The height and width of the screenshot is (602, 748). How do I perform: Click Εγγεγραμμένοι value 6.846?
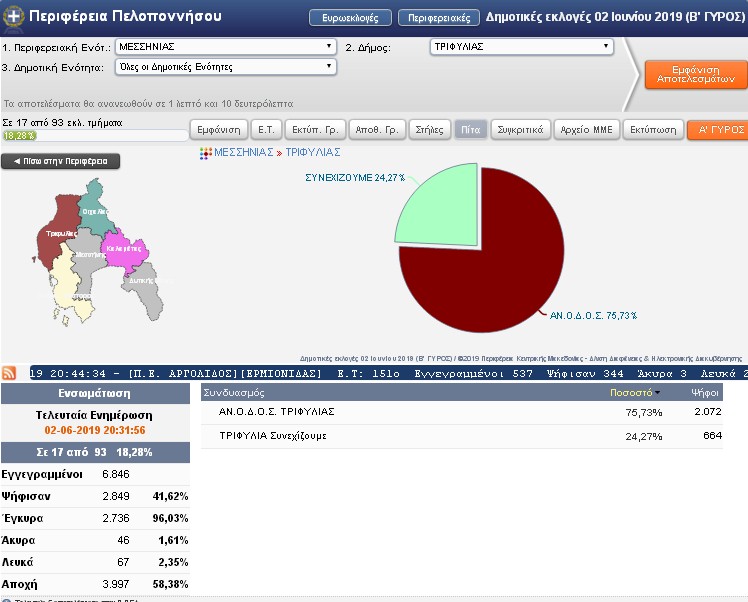(x=116, y=475)
